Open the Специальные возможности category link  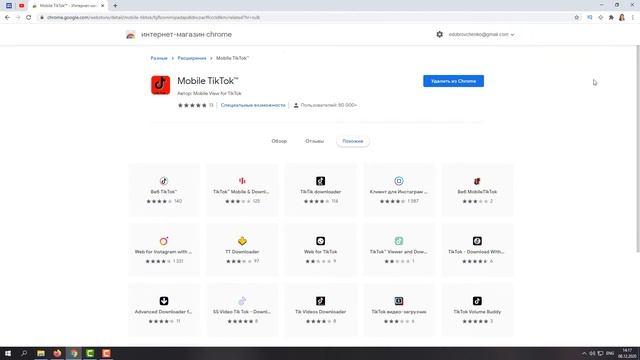coord(253,105)
